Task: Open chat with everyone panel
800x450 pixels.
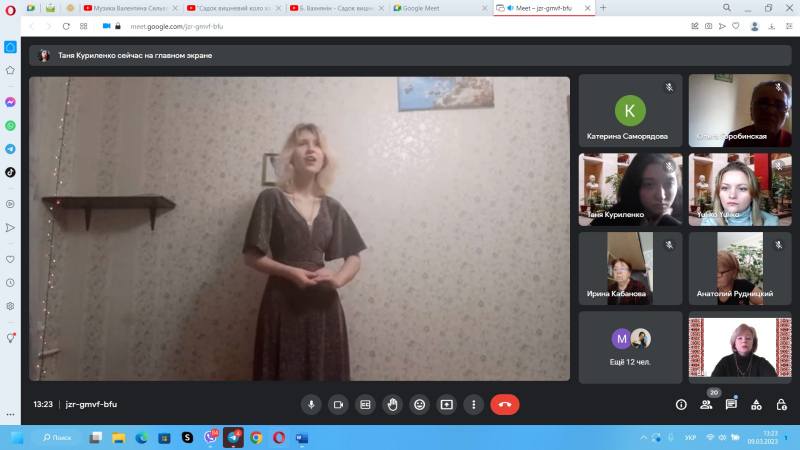Action: [x=731, y=405]
